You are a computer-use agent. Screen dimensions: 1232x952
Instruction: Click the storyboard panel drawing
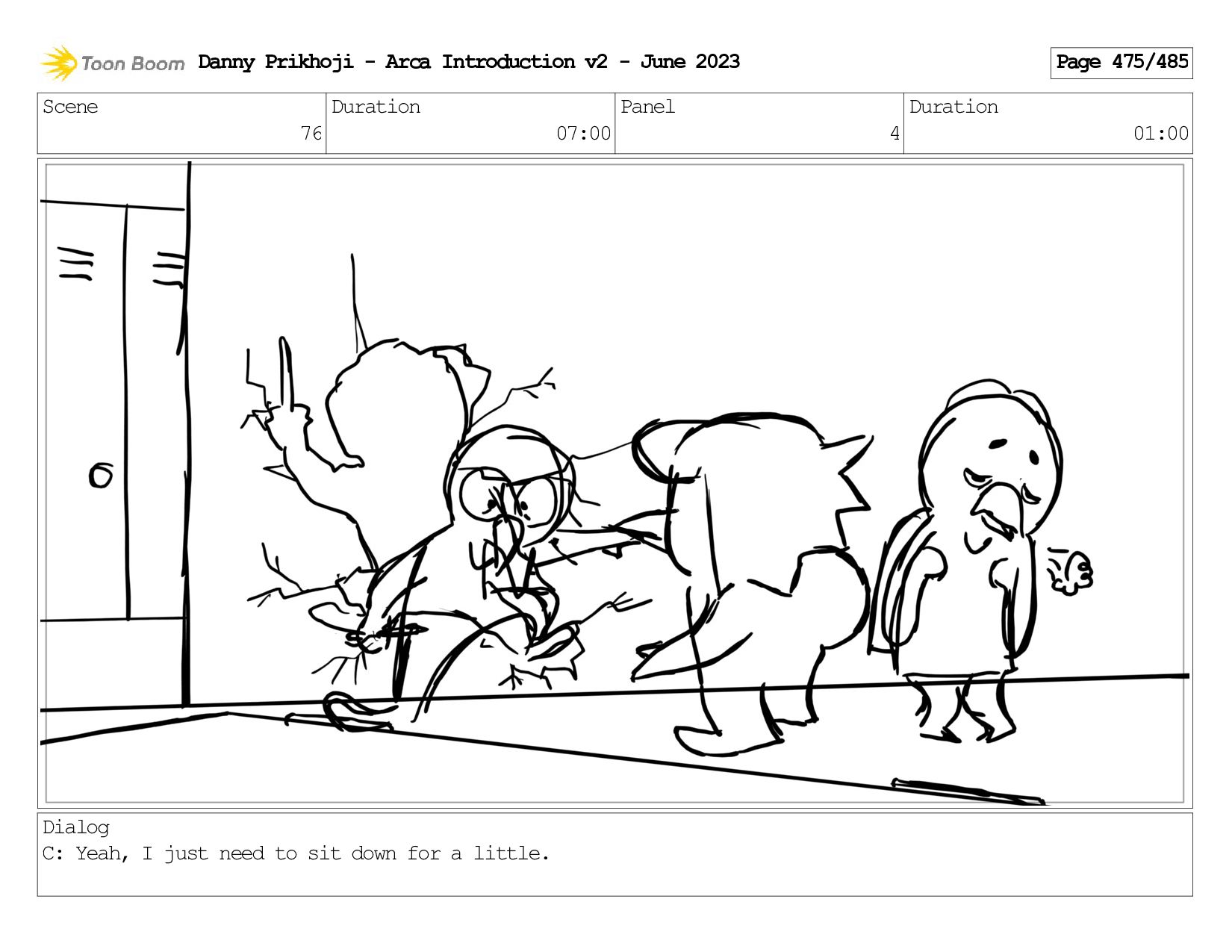point(615,483)
